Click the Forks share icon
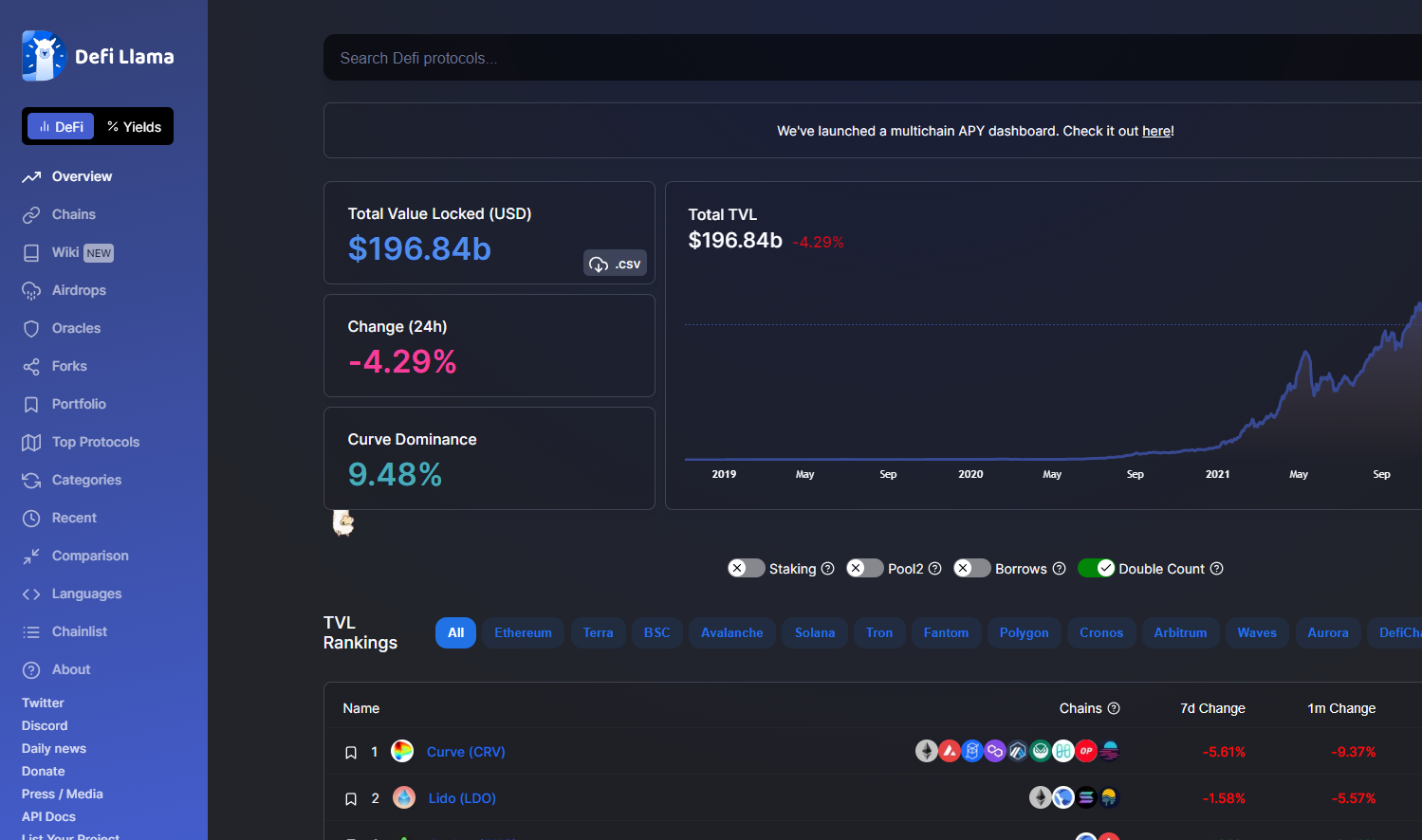This screenshot has width=1422, height=840. click(31, 366)
